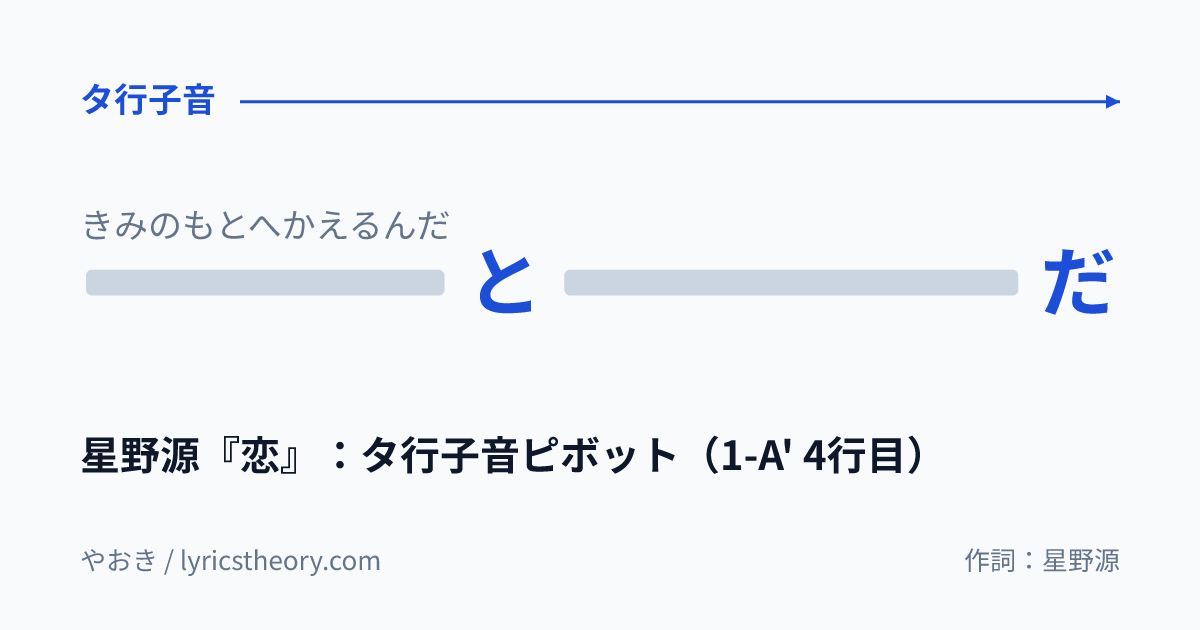1200x630 pixels.
Task: Click the author name やおき
Action: tap(119, 560)
